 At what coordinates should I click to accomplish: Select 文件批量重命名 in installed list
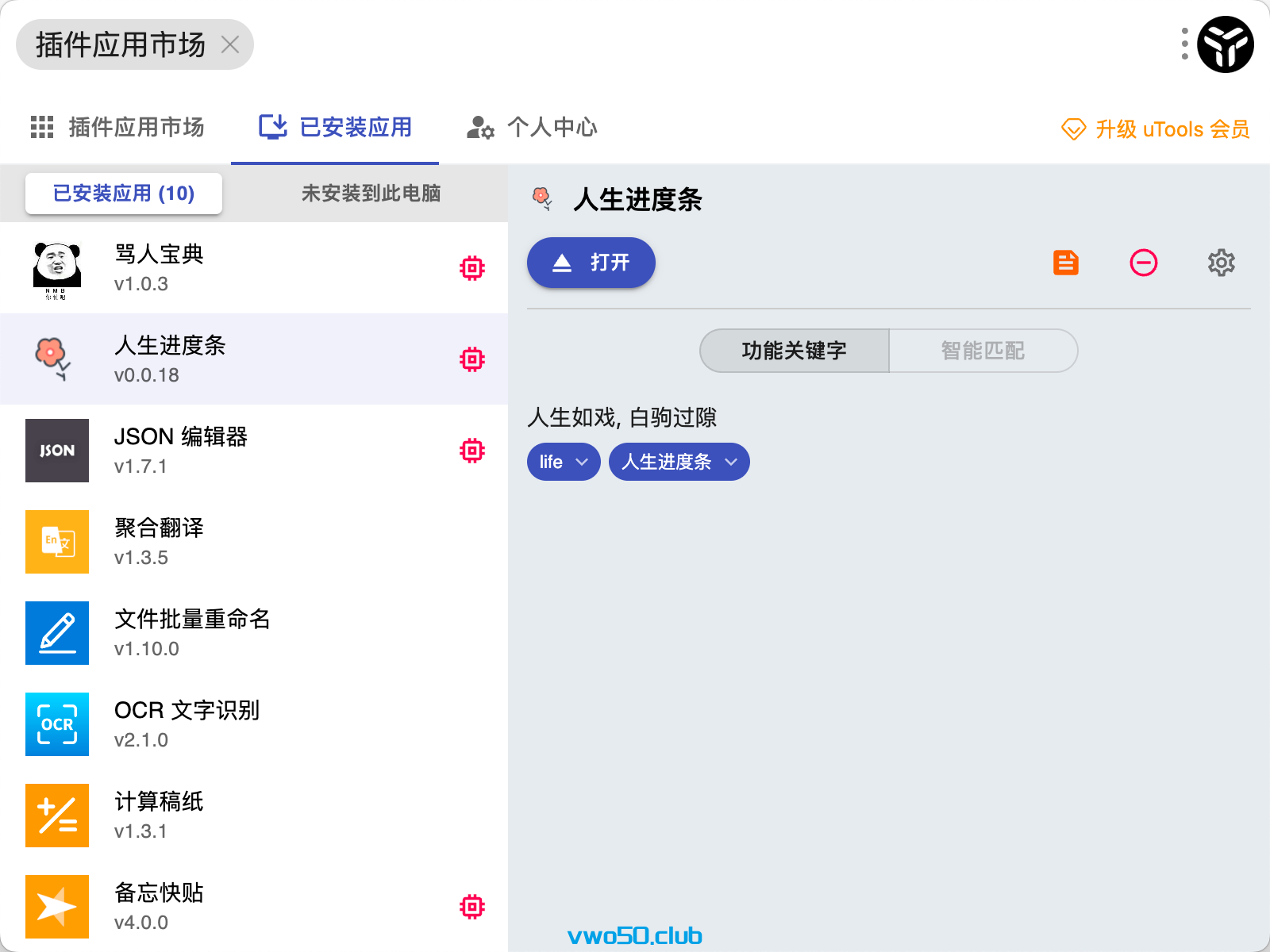tap(192, 633)
